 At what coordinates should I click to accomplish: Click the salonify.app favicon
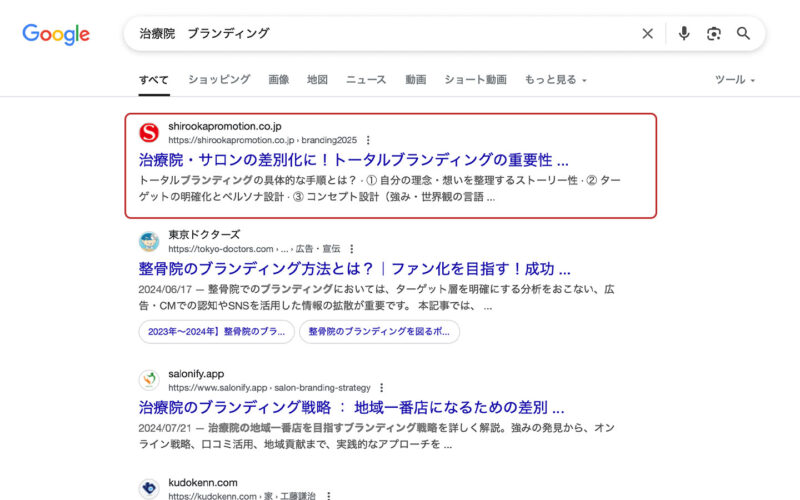[x=149, y=380]
